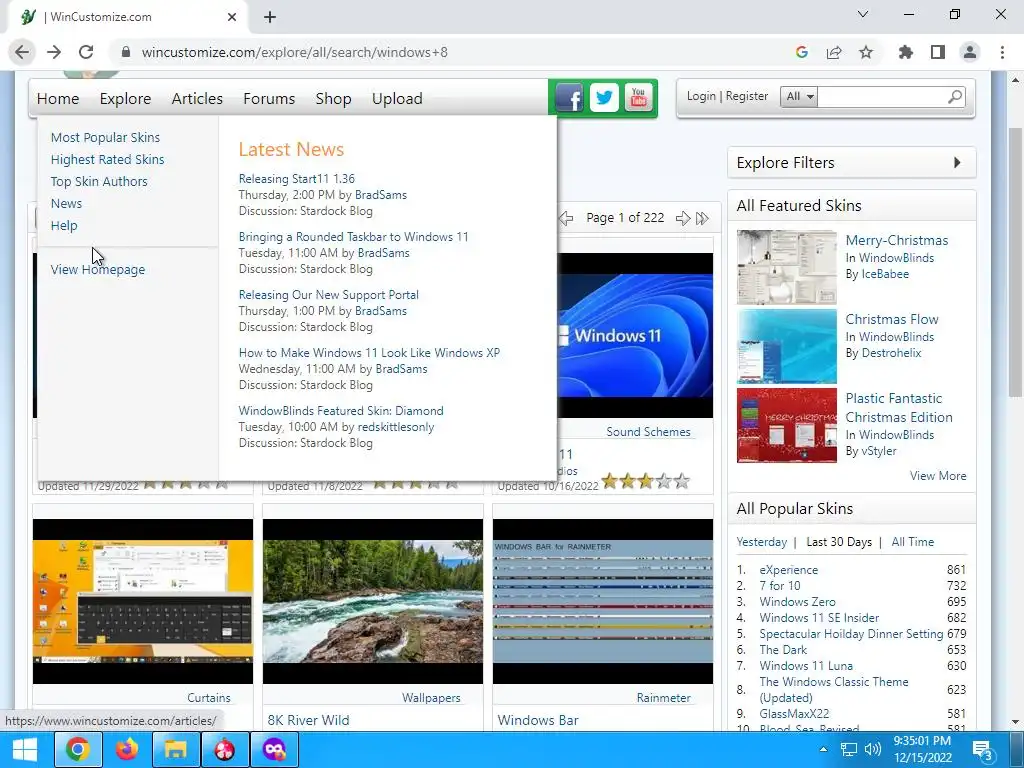Read Releasing Start11 1.36 article
The width and height of the screenshot is (1024, 768).
click(296, 178)
